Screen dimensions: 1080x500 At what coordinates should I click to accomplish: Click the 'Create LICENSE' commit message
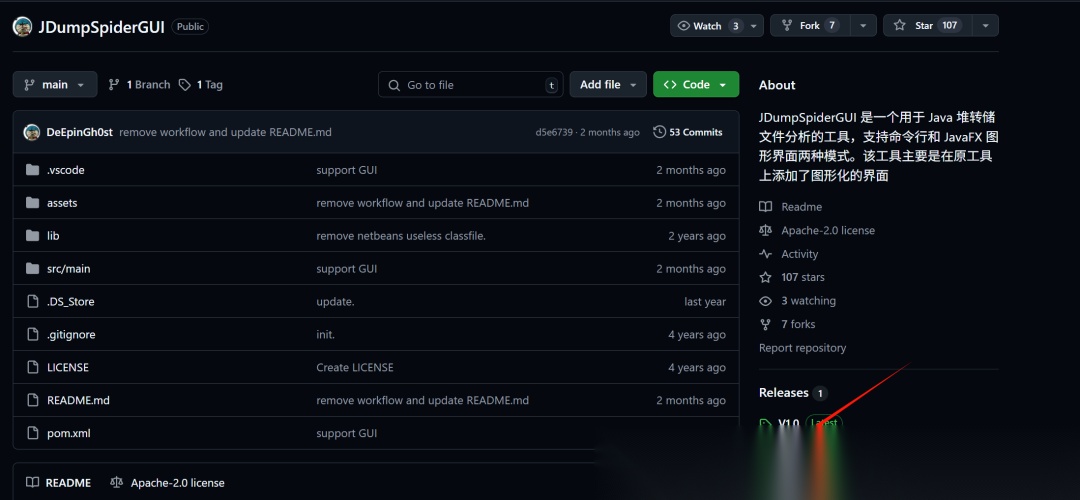click(x=355, y=367)
